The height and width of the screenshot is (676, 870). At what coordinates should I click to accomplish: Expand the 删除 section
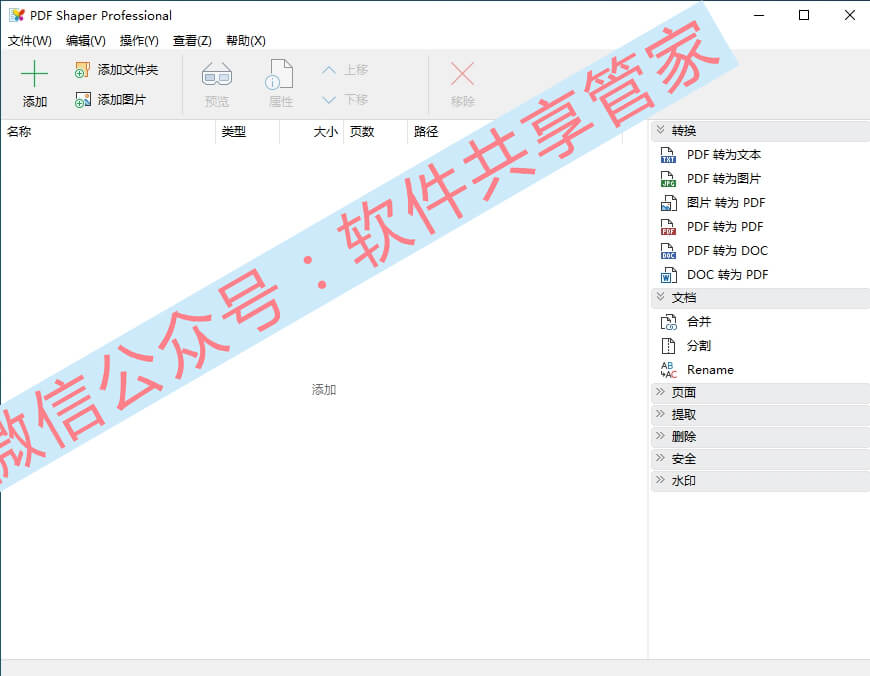[660, 436]
